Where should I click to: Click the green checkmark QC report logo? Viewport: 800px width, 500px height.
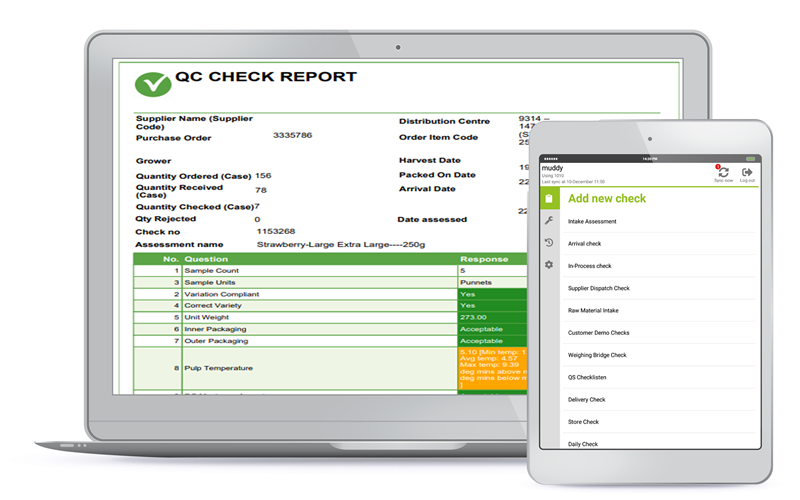(x=152, y=84)
